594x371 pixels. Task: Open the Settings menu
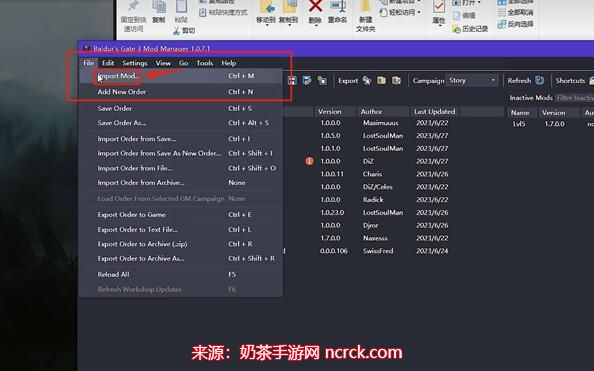click(135, 63)
